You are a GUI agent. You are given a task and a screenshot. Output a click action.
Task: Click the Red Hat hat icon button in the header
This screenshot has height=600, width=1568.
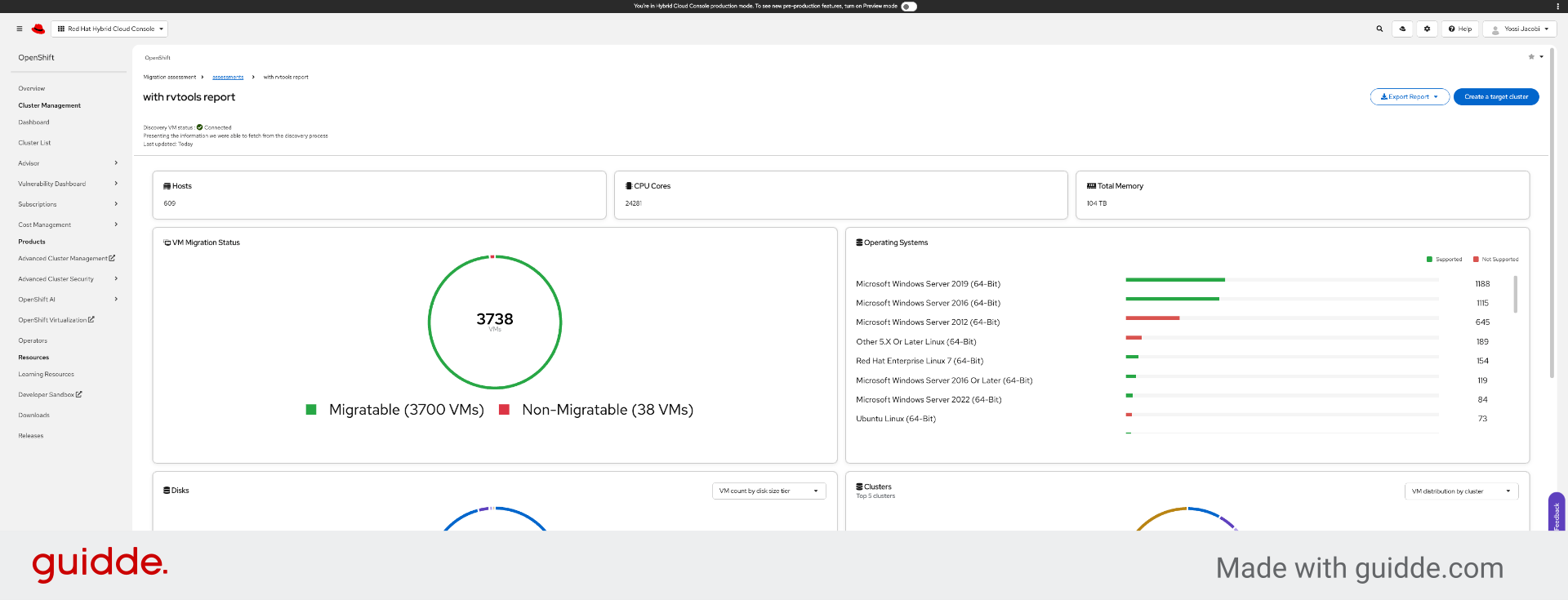tap(1402, 29)
